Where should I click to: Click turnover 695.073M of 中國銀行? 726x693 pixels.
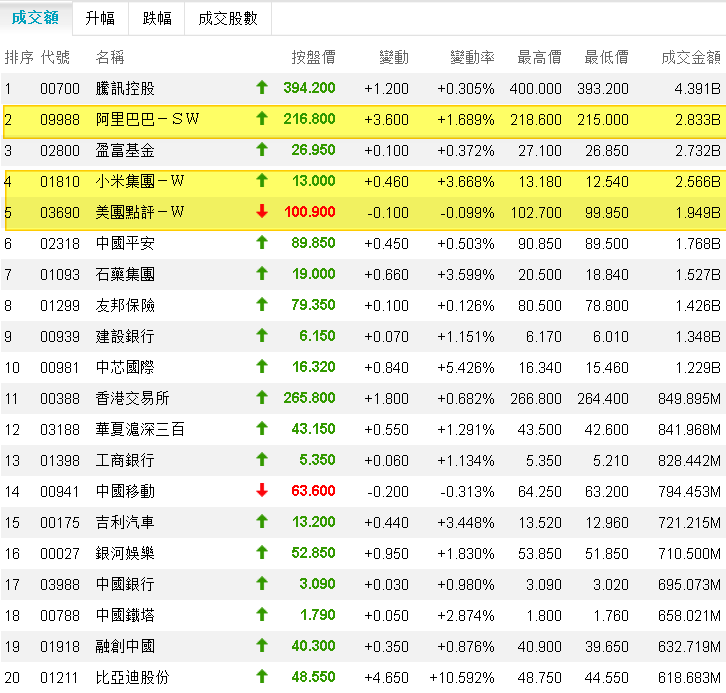[689, 585]
